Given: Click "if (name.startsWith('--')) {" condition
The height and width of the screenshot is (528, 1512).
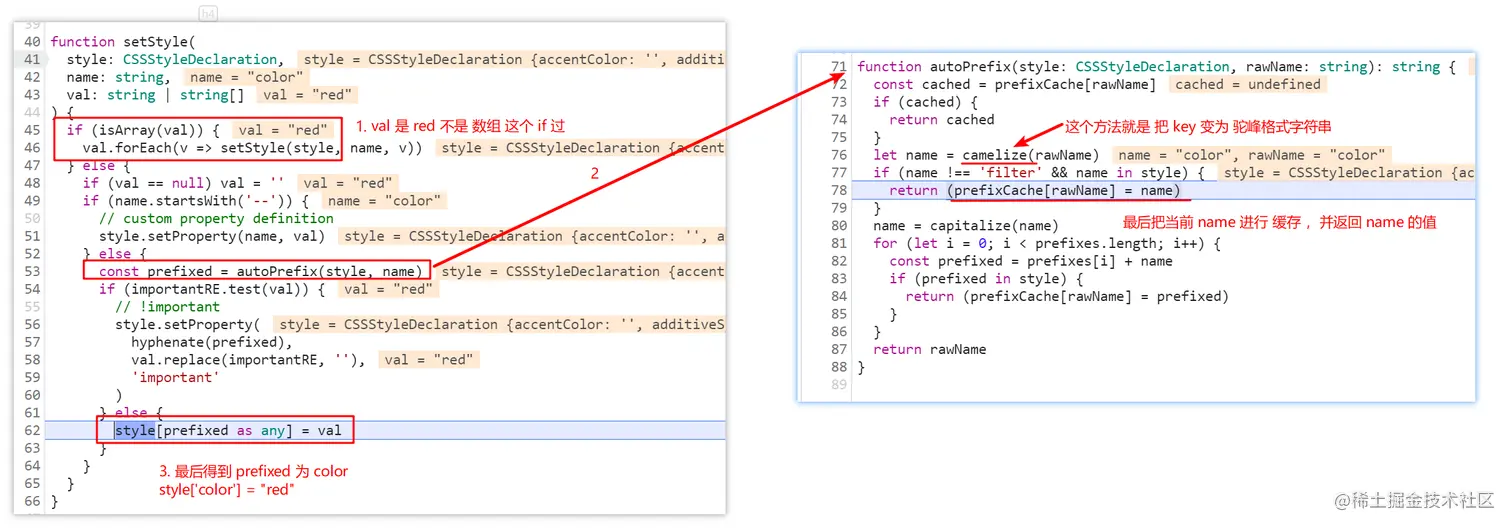Looking at the screenshot, I should [195, 201].
